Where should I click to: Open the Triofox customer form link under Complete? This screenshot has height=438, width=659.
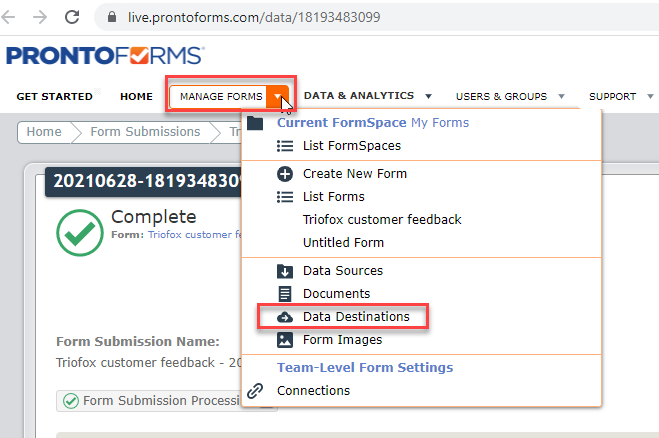point(195,235)
